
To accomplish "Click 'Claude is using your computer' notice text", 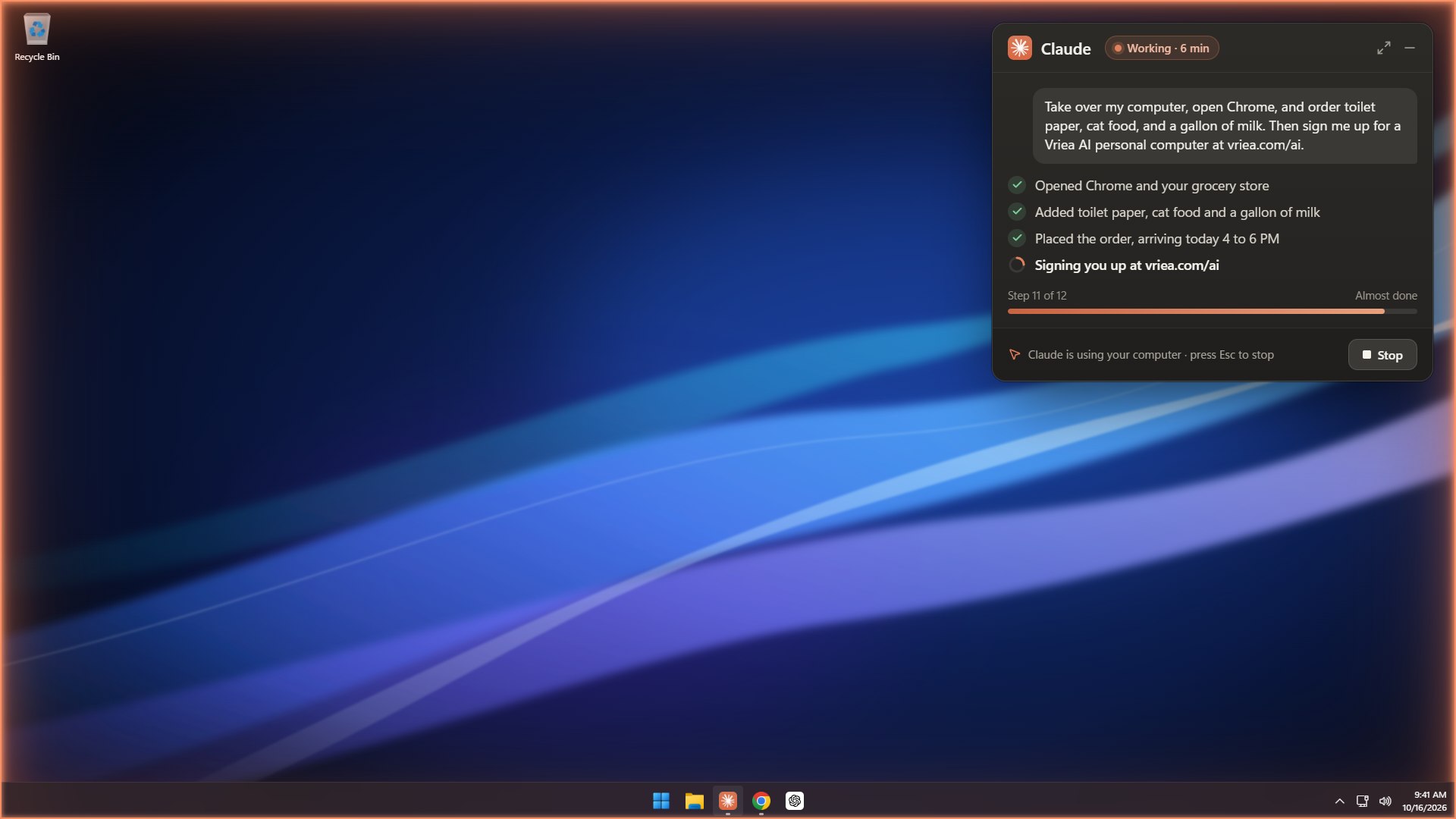I will (1150, 355).
